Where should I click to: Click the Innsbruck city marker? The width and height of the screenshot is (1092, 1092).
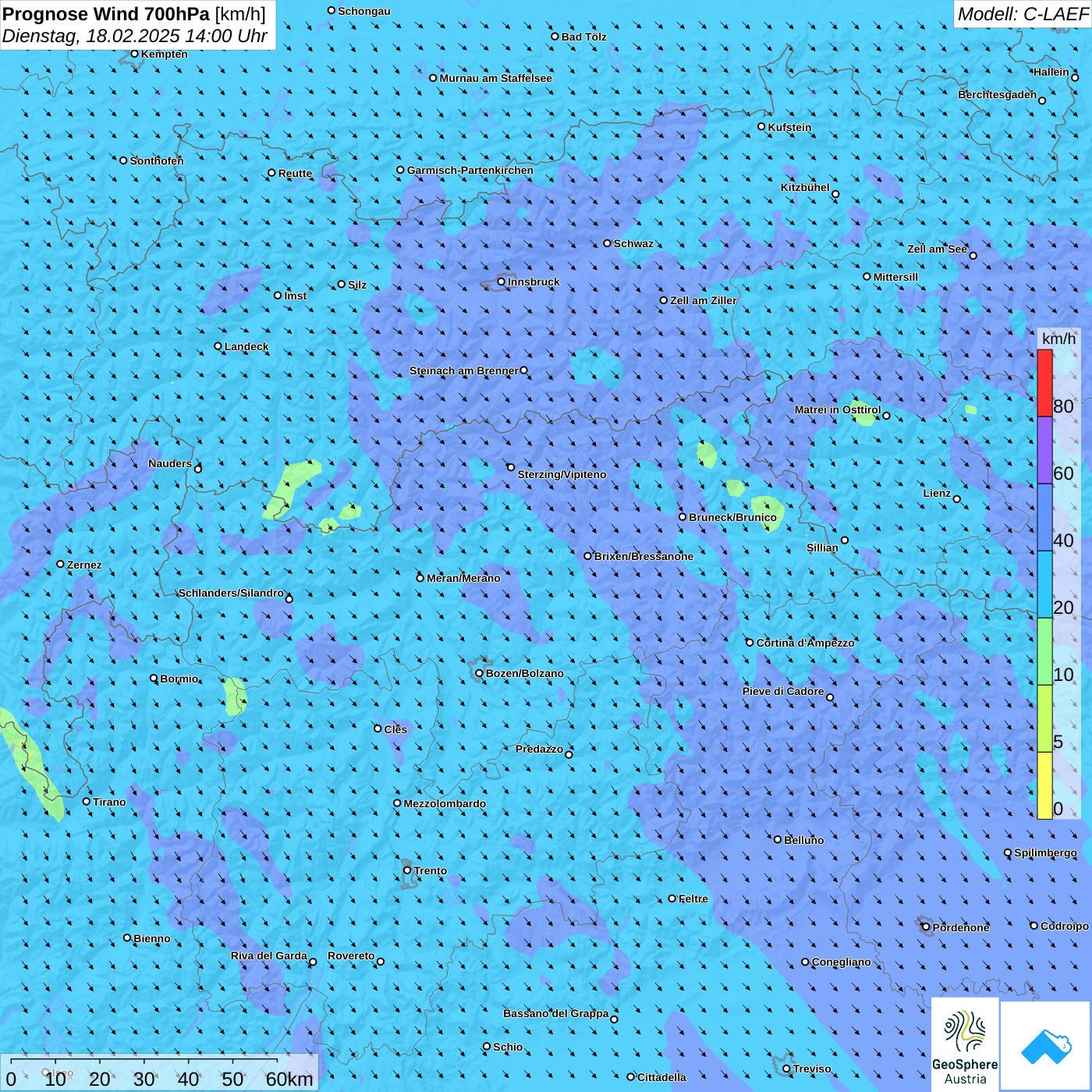click(x=502, y=282)
